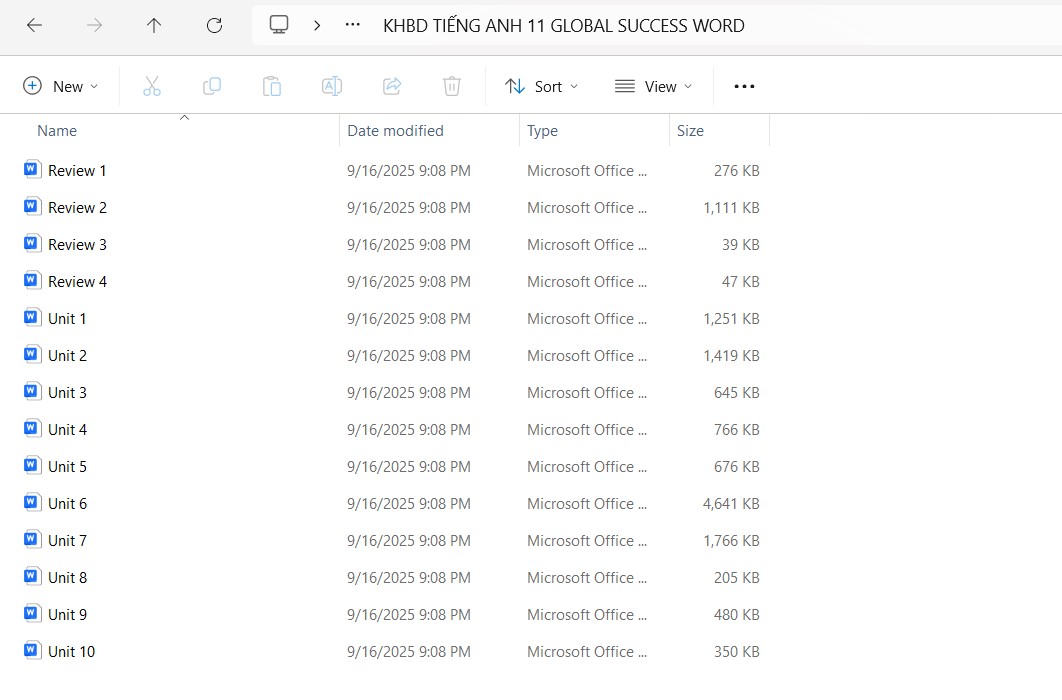Expand the Sort options dropdown
Viewport: 1062px width, 700px height.
tap(541, 87)
